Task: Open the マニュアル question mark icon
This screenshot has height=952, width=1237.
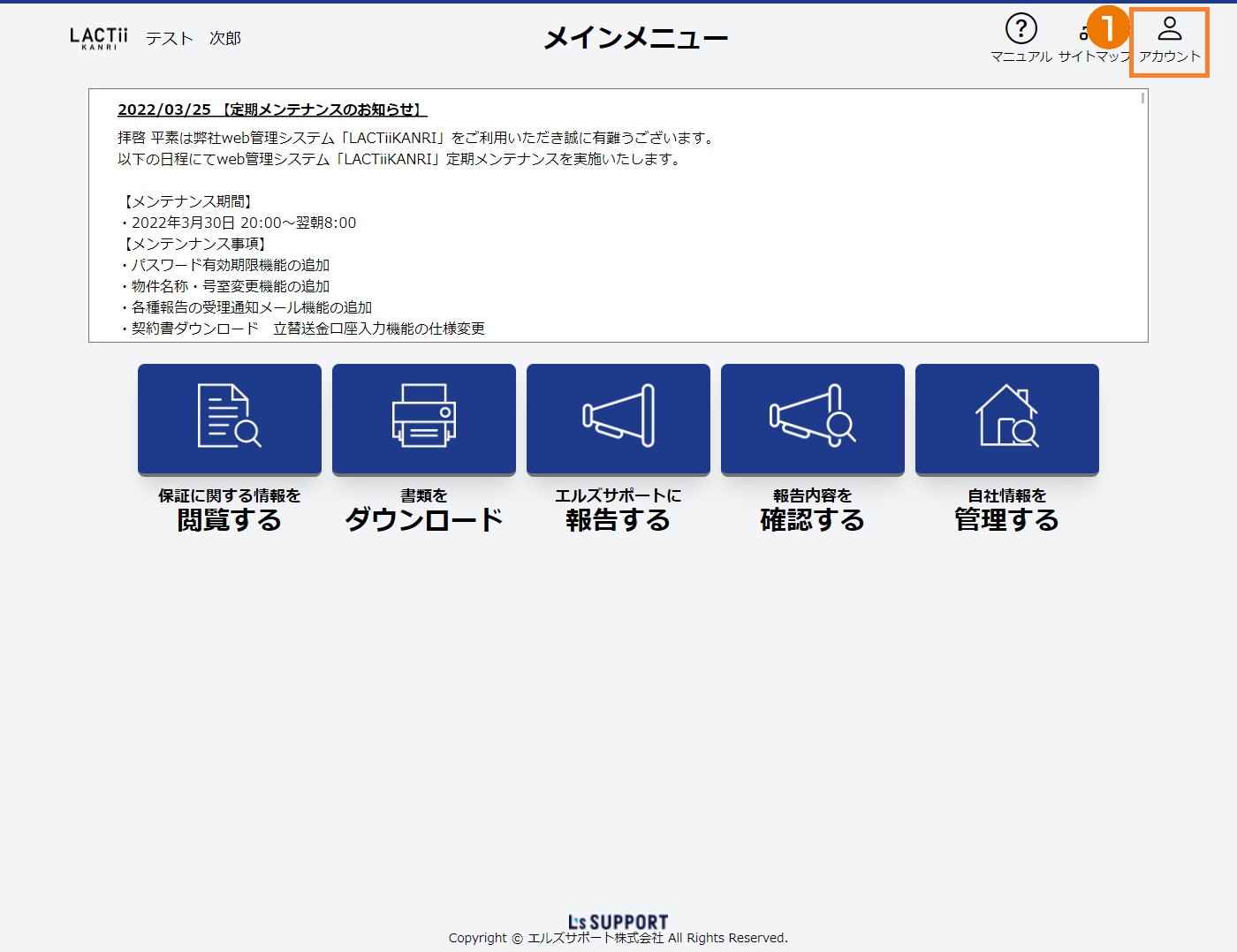Action: [x=1021, y=29]
